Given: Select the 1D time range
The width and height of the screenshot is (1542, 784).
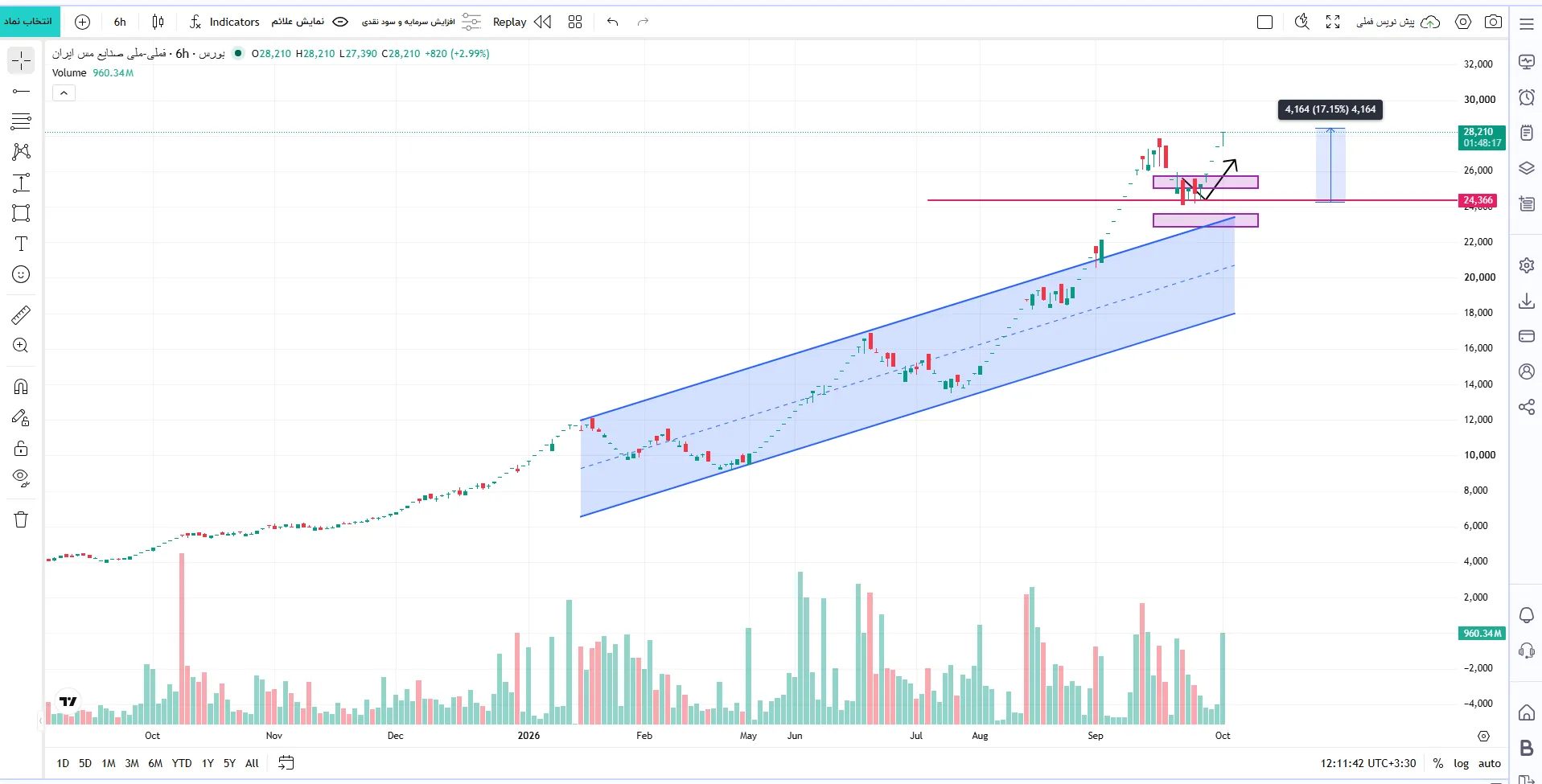Looking at the screenshot, I should click(63, 763).
